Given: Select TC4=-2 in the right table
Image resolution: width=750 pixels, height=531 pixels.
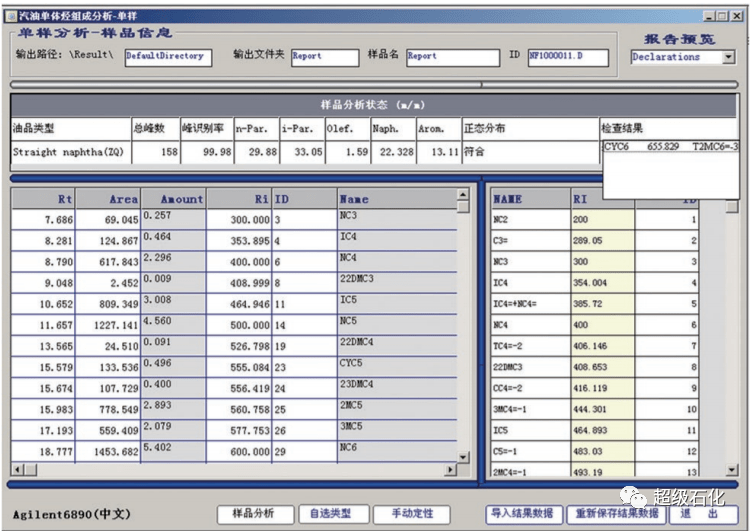Looking at the screenshot, I should (530, 346).
